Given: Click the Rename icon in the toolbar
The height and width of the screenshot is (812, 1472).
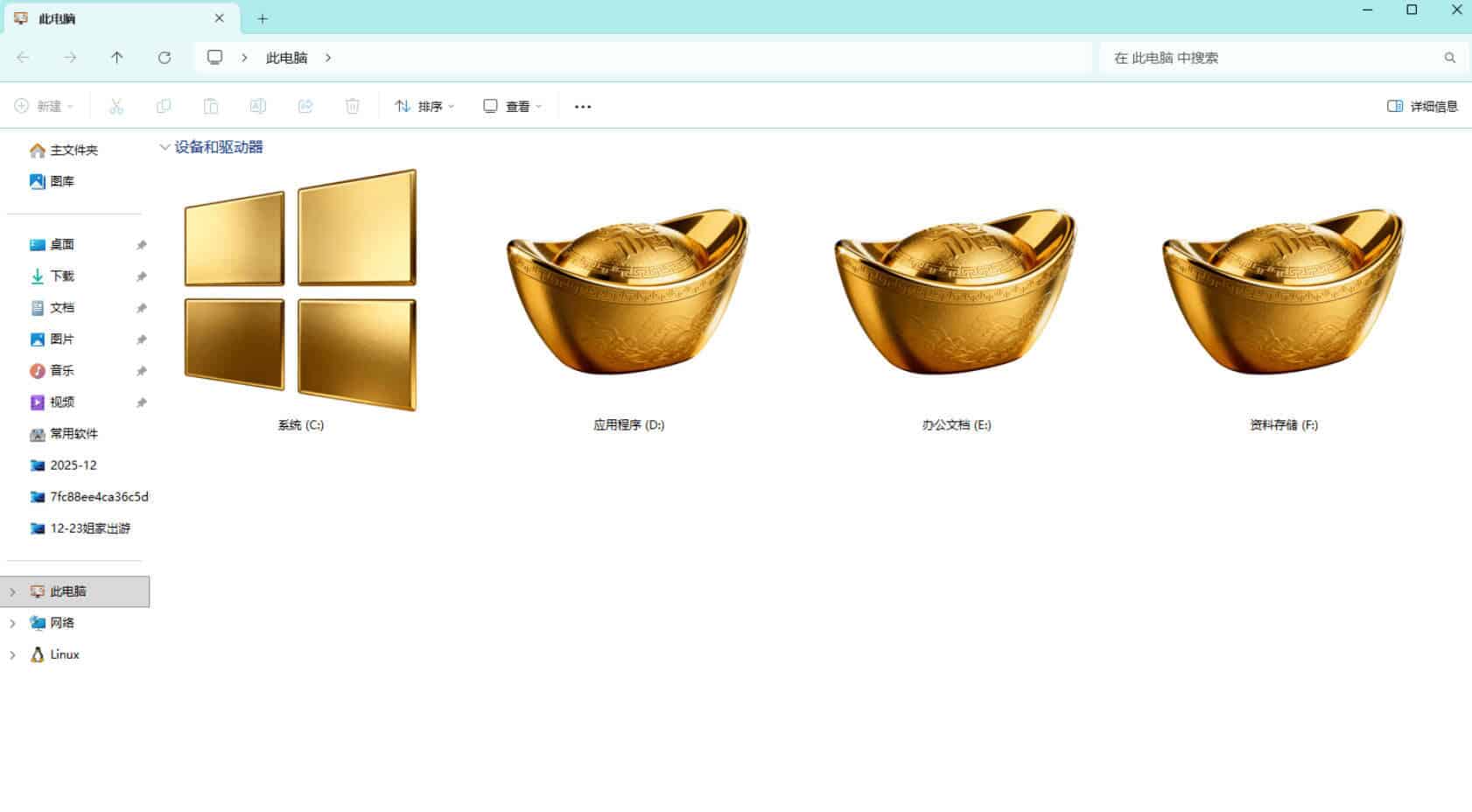Looking at the screenshot, I should (257, 106).
